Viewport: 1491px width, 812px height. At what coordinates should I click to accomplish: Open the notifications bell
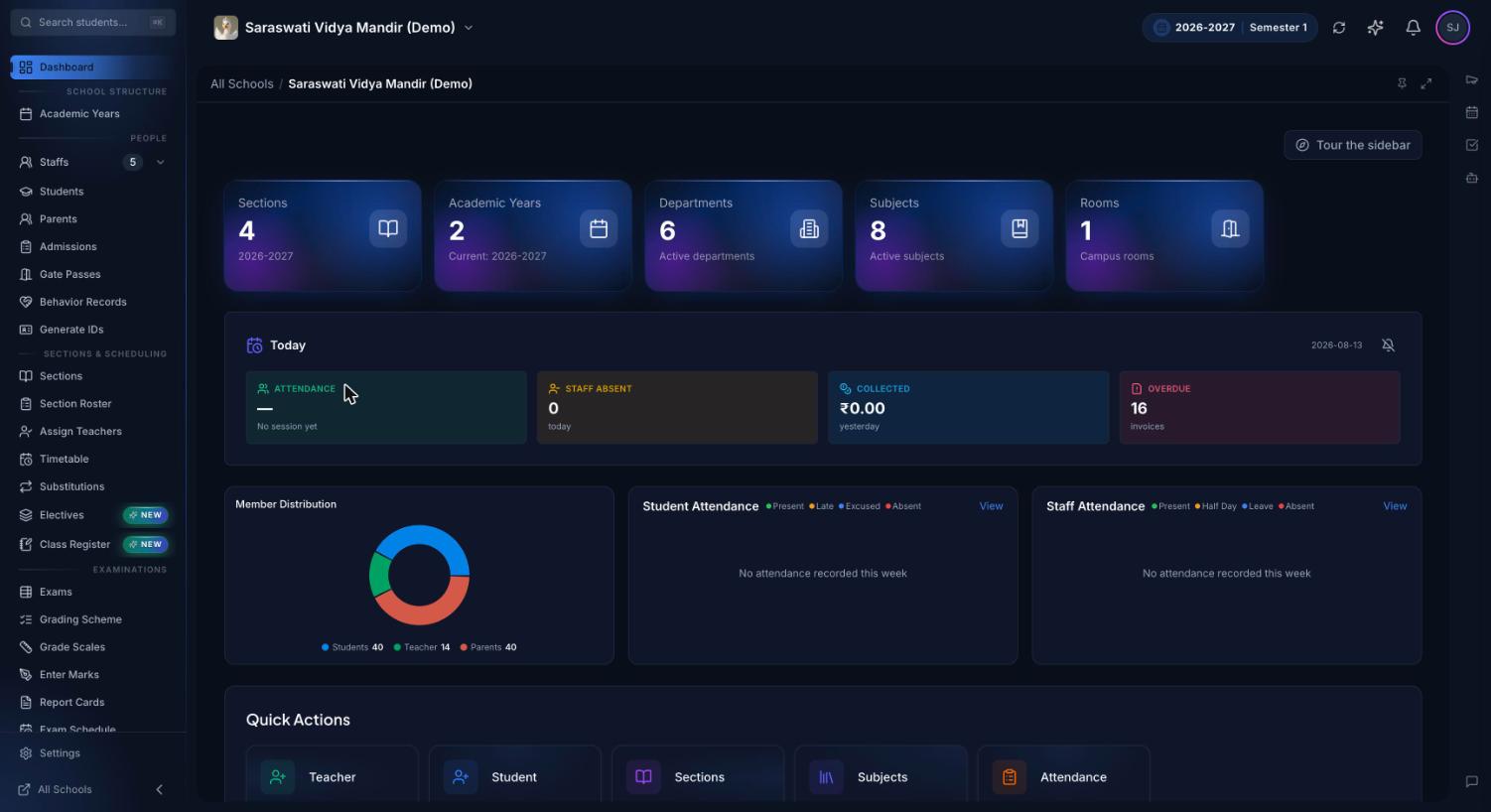coord(1413,28)
